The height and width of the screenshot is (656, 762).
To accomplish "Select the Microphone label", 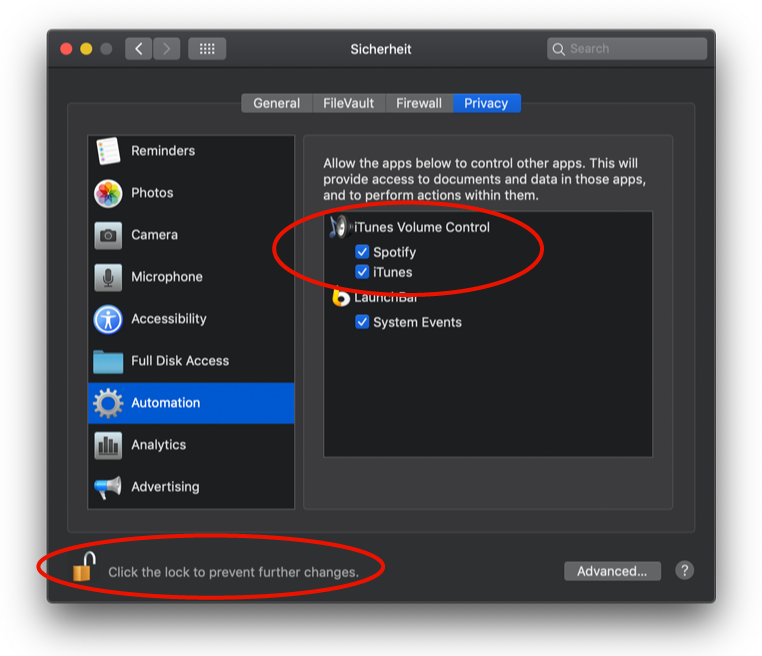I will [x=167, y=277].
